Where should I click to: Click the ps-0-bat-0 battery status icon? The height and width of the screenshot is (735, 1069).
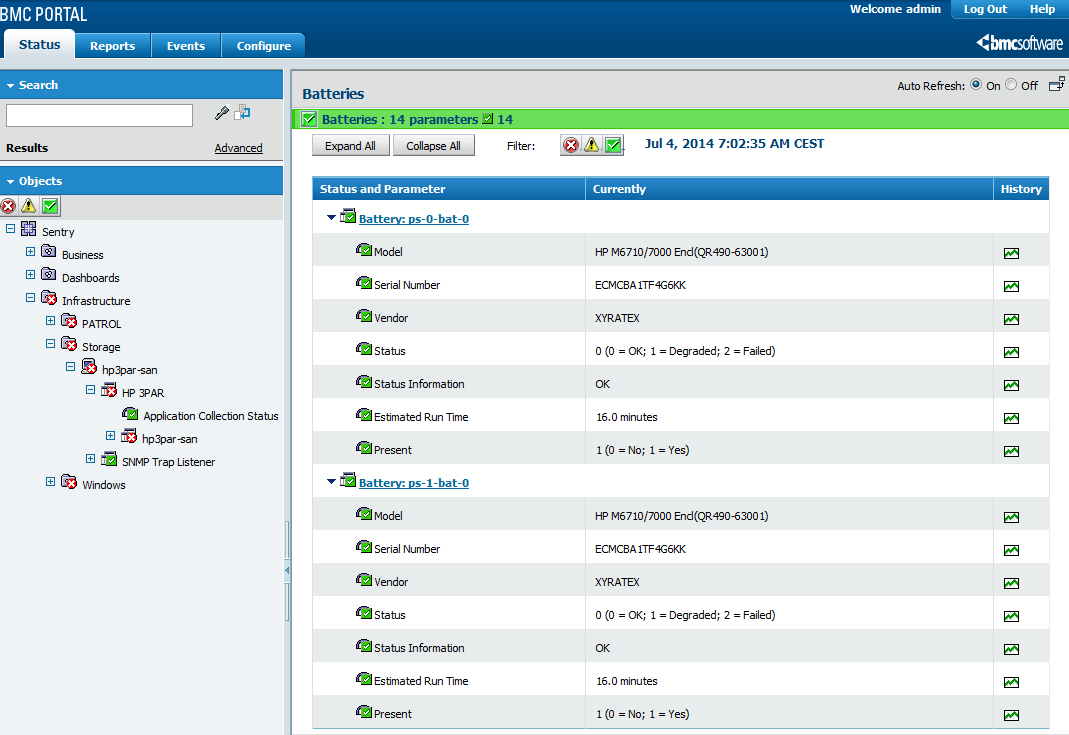click(348, 215)
